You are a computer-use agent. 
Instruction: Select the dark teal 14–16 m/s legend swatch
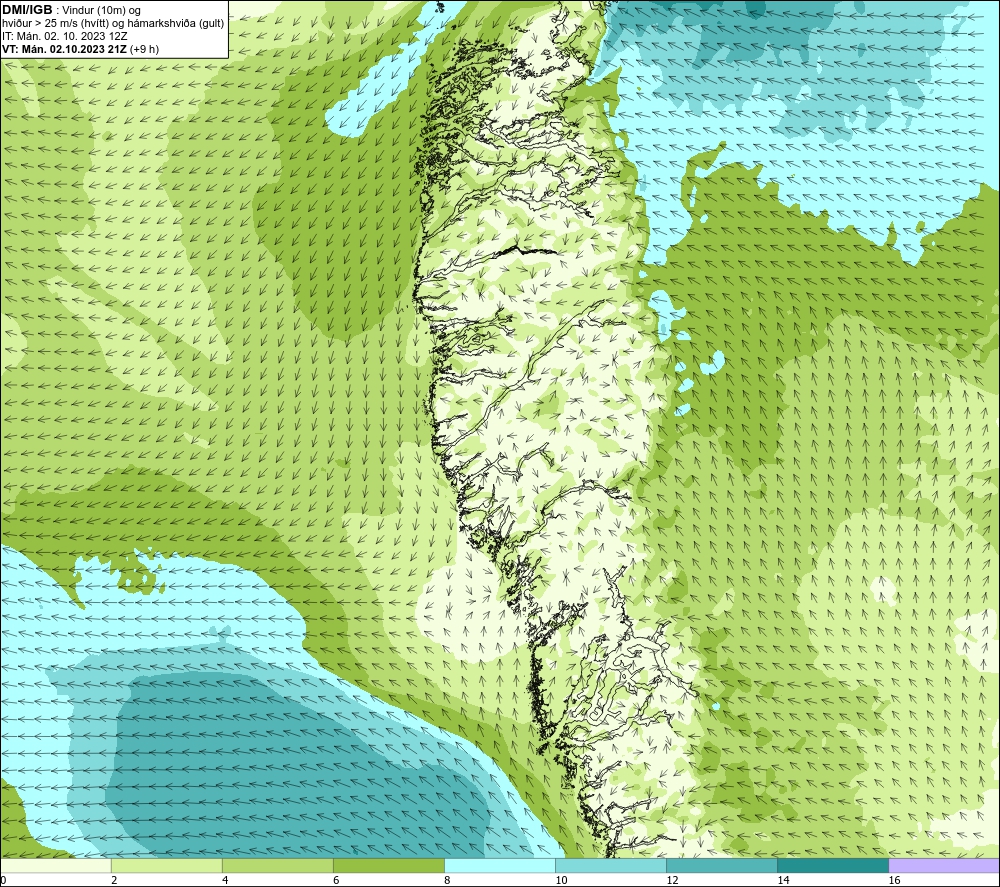(x=833, y=865)
